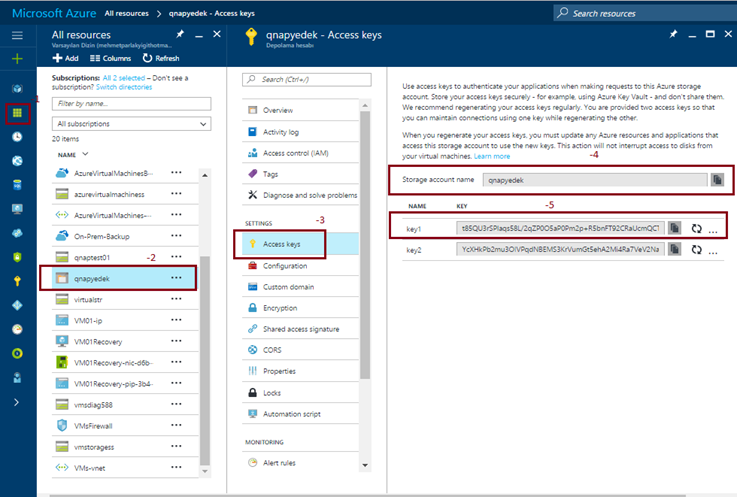
Task: Click the resource list scrollbar down arrow
Action: coord(205,471)
